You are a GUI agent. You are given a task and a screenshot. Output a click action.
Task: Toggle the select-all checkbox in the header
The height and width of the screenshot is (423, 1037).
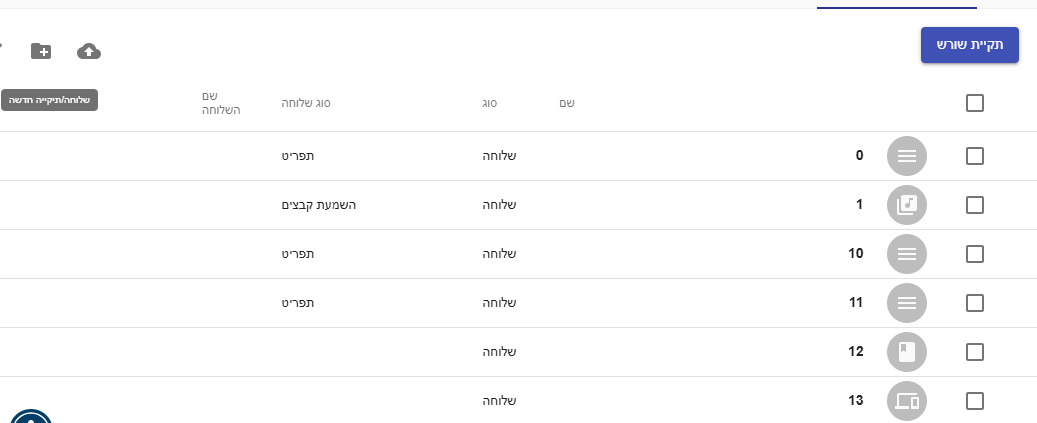pos(975,103)
